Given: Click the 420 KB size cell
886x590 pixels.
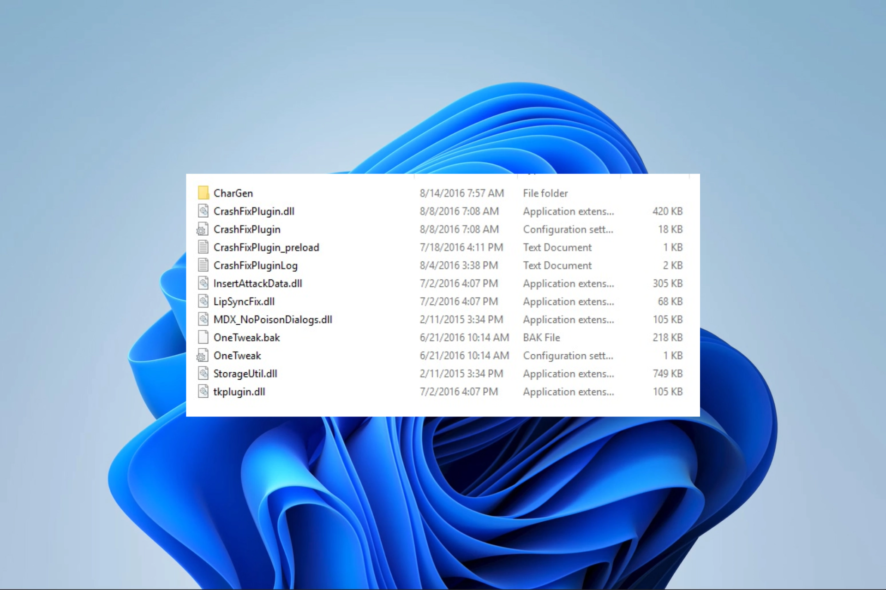Looking at the screenshot, I should pyautogui.click(x=667, y=211).
